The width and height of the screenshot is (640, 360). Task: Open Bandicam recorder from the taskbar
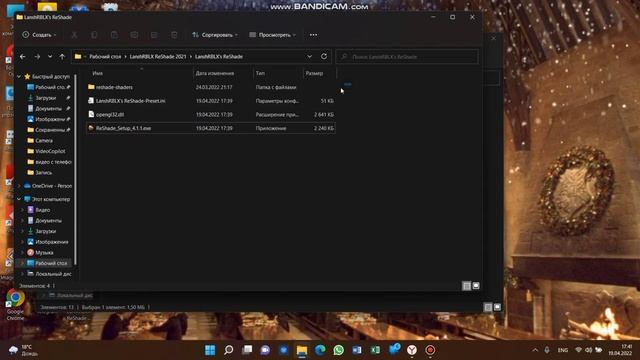click(430, 350)
